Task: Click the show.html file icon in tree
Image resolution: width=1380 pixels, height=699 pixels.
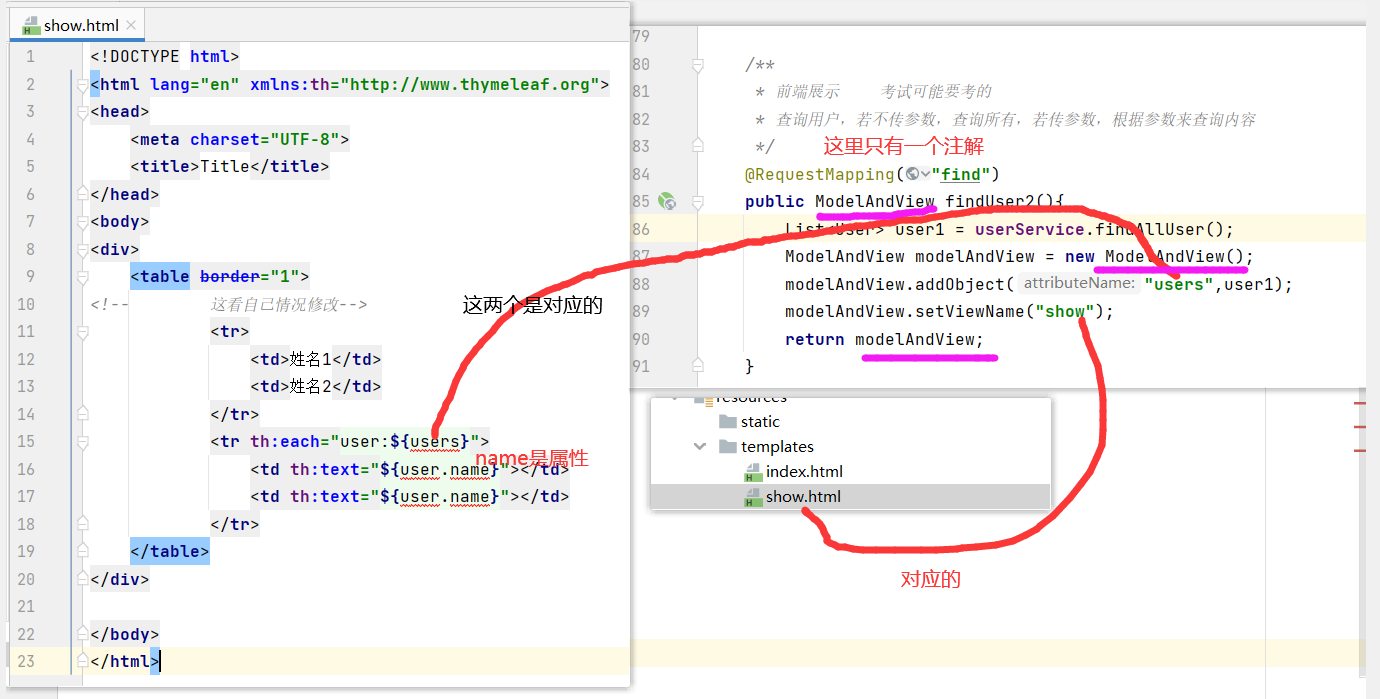Action: tap(754, 497)
